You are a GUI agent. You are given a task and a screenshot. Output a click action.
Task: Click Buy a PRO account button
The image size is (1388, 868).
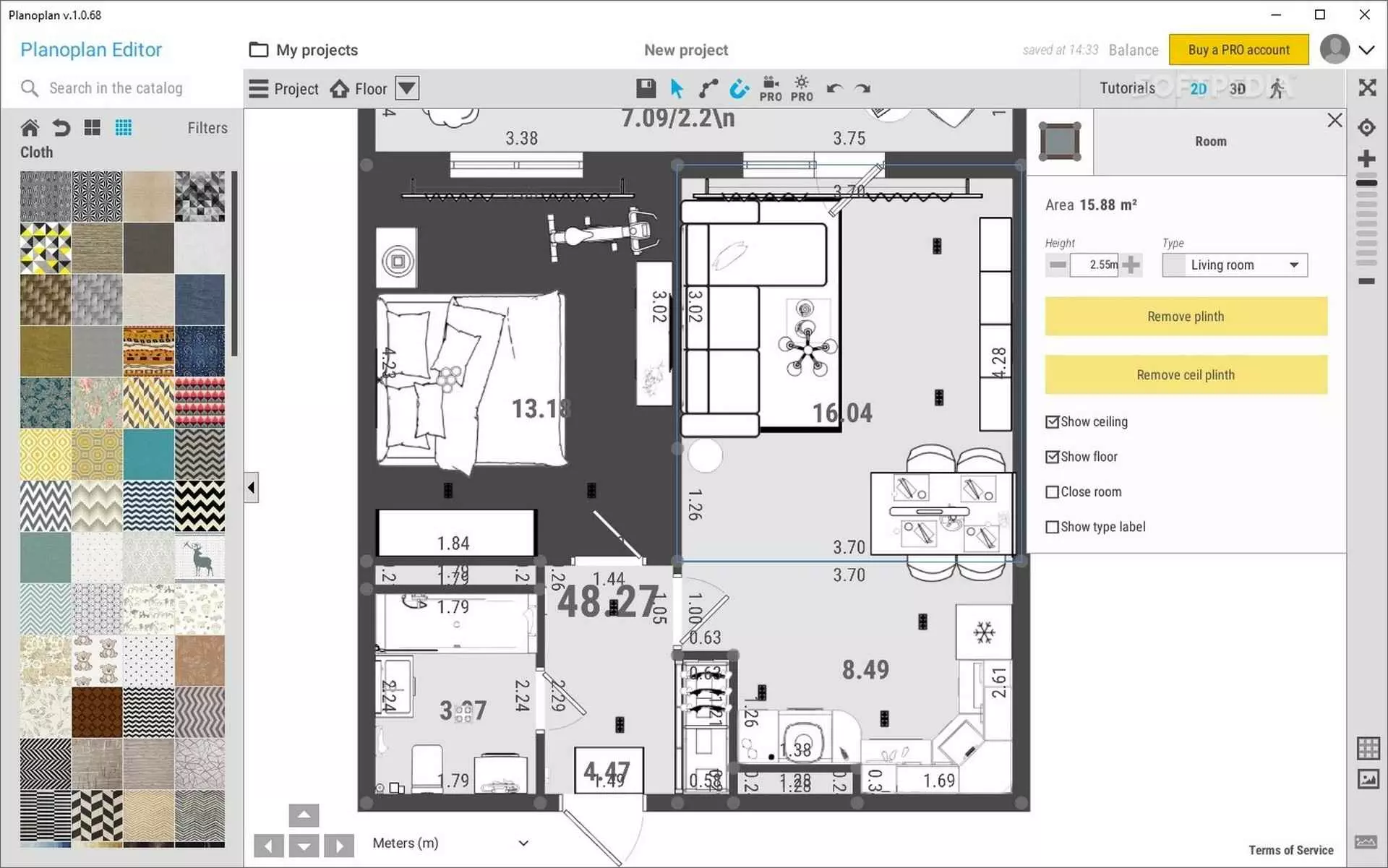[1238, 50]
